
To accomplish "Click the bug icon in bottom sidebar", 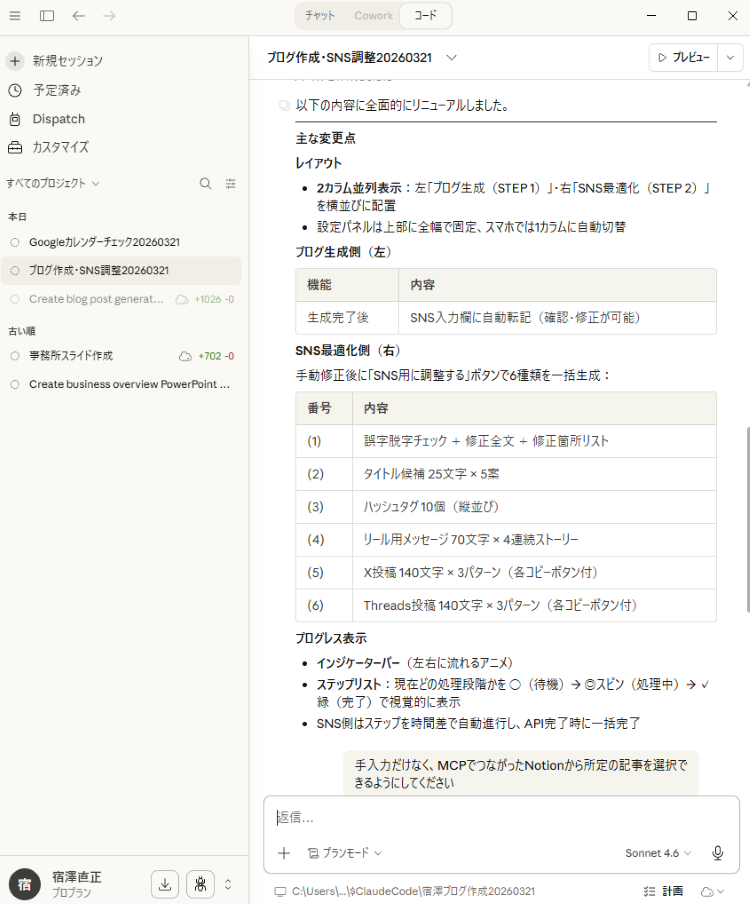I will click(x=200, y=884).
